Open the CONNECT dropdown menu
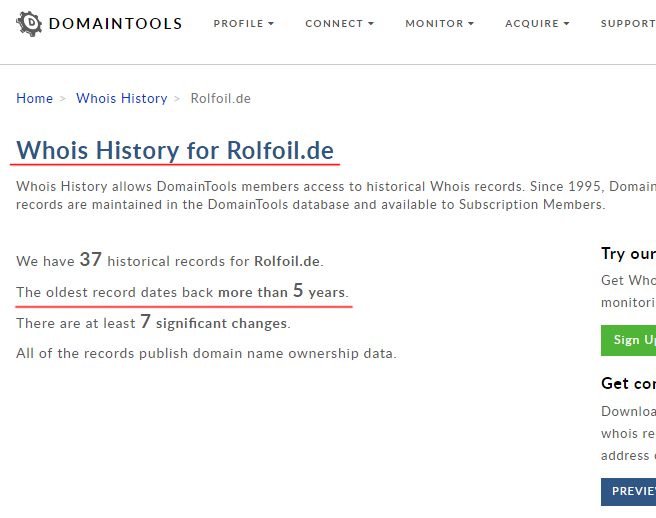Viewport: 656px width, 518px height. pos(339,23)
